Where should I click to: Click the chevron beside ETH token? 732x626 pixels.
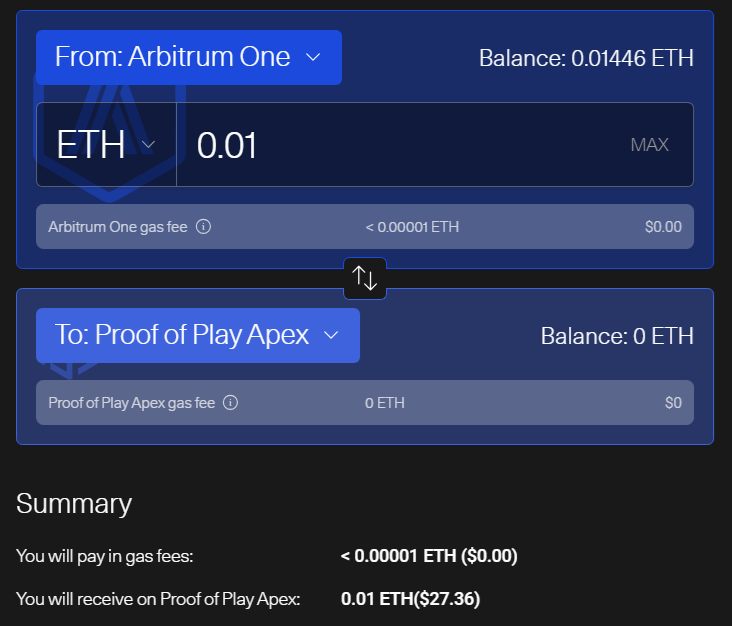[148, 145]
